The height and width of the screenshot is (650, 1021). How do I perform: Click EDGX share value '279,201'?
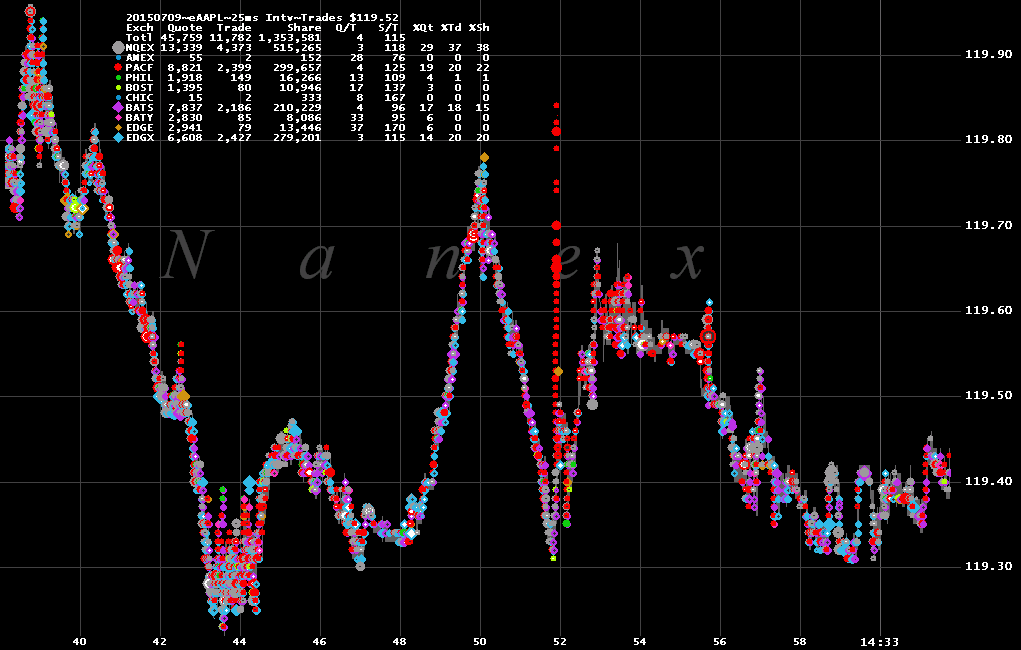[x=297, y=138]
